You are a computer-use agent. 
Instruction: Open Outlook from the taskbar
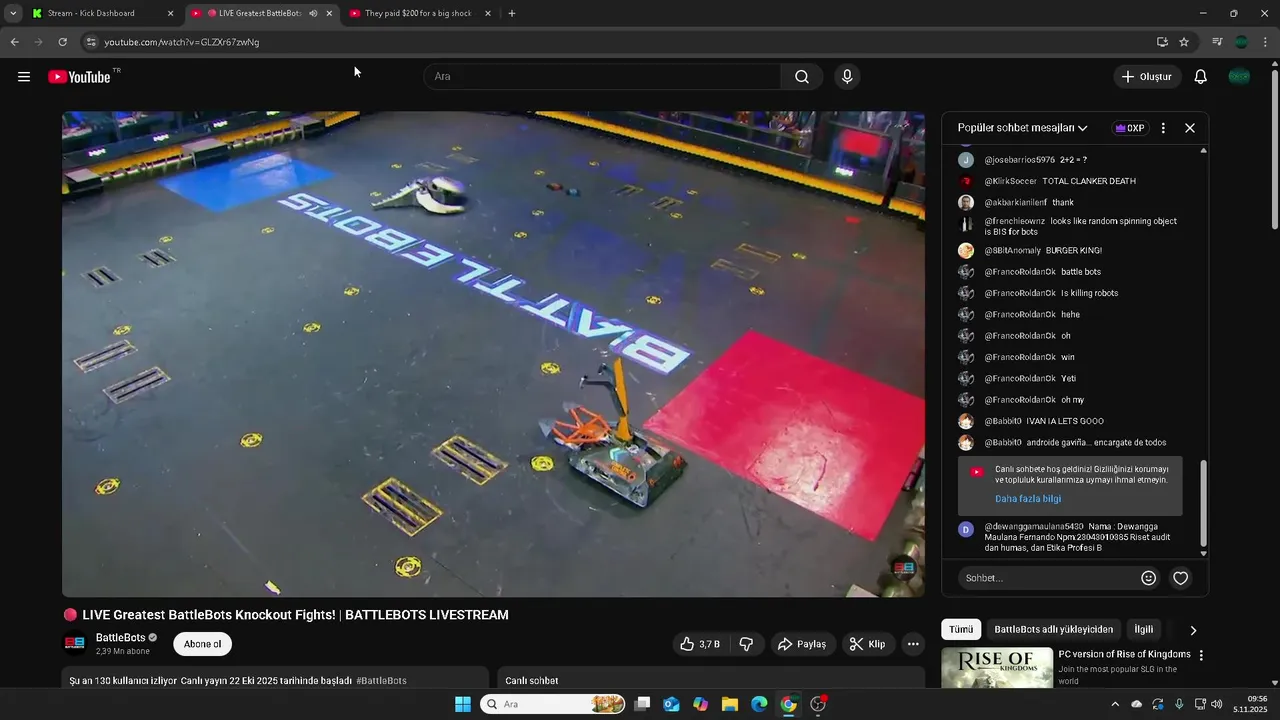point(671,704)
